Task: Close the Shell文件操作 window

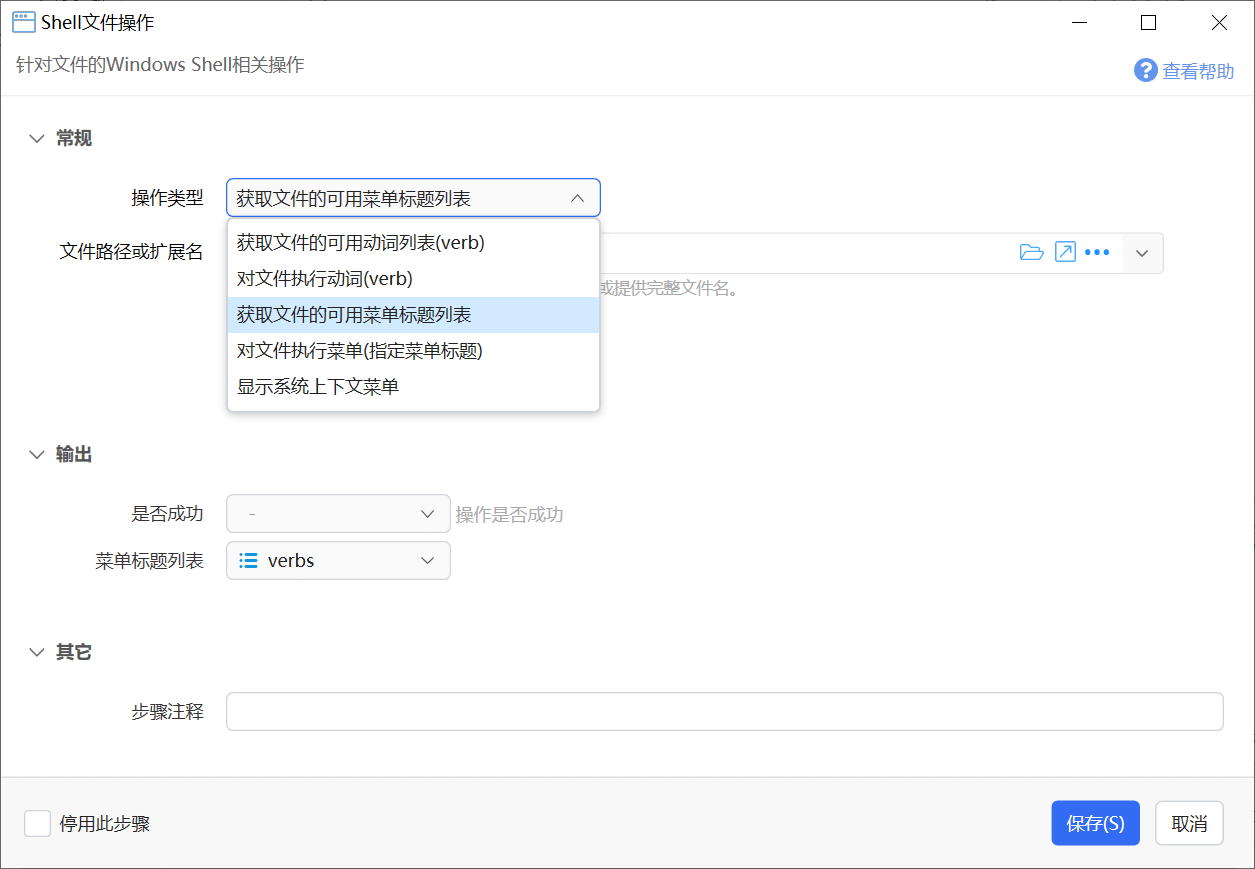Action: [x=1219, y=22]
